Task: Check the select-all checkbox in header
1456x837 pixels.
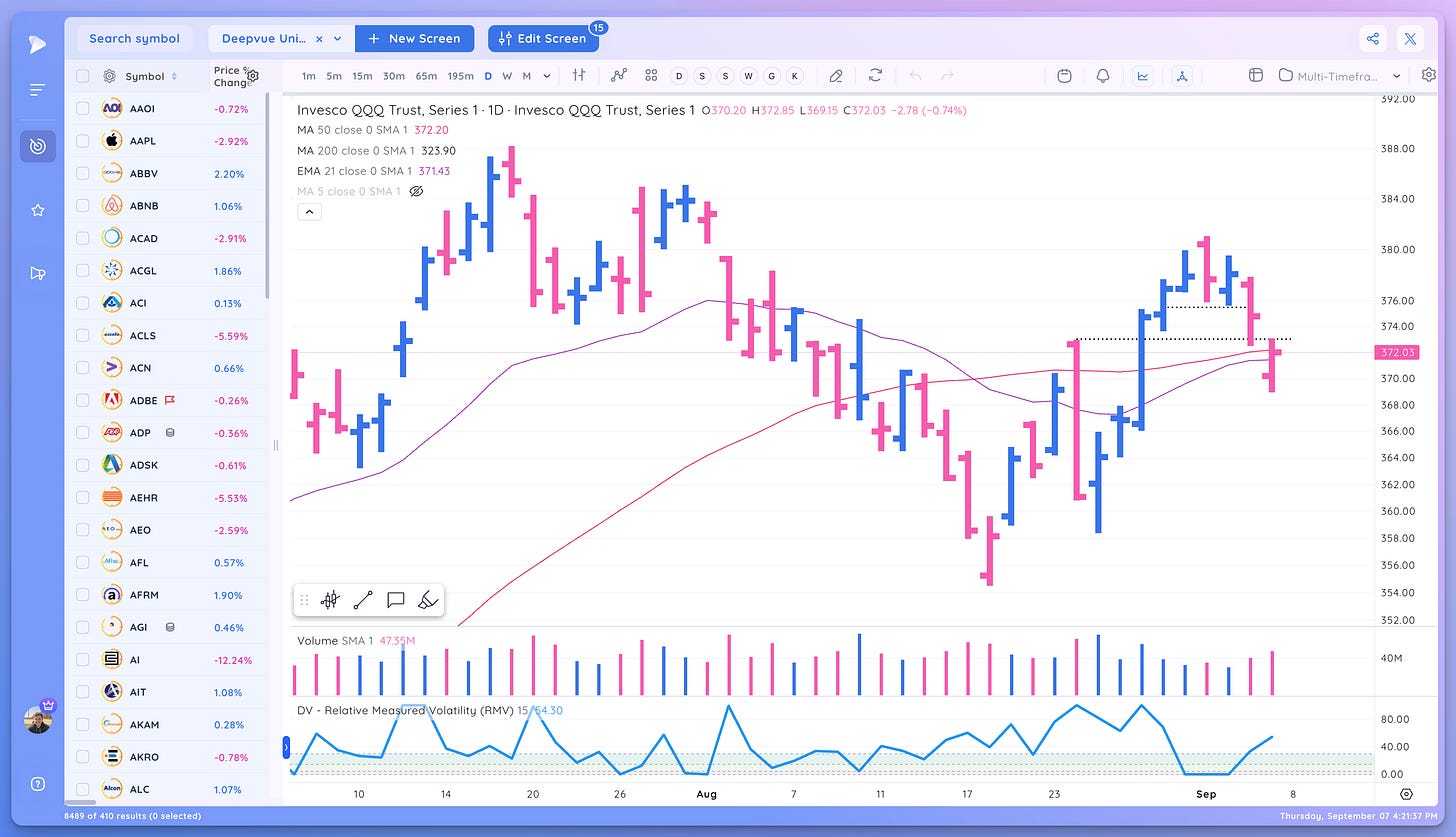Action: coord(82,76)
